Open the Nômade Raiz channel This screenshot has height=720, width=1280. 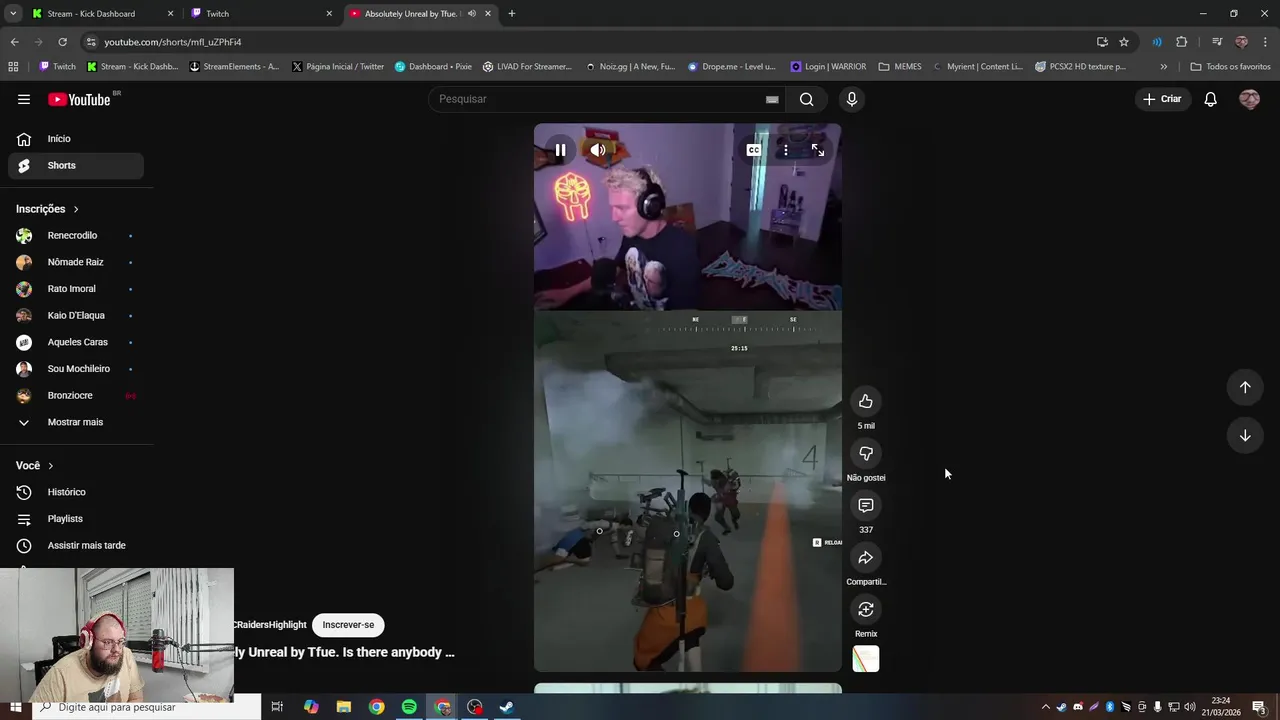click(76, 262)
